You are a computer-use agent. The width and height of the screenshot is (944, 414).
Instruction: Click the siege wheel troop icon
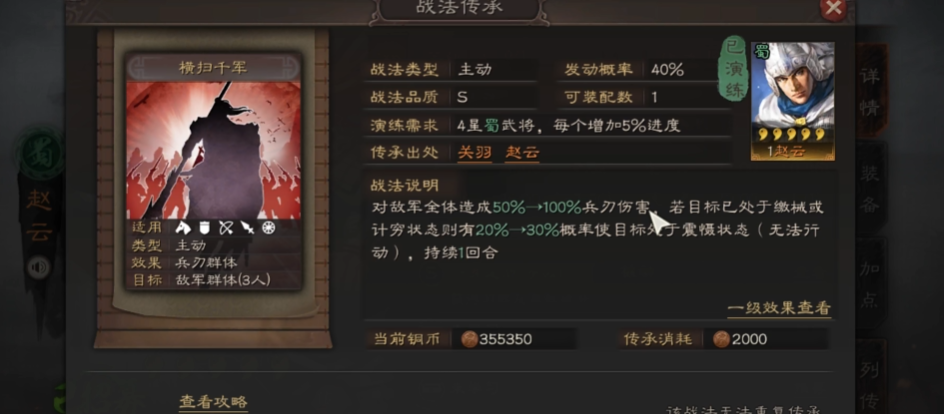pos(269,227)
